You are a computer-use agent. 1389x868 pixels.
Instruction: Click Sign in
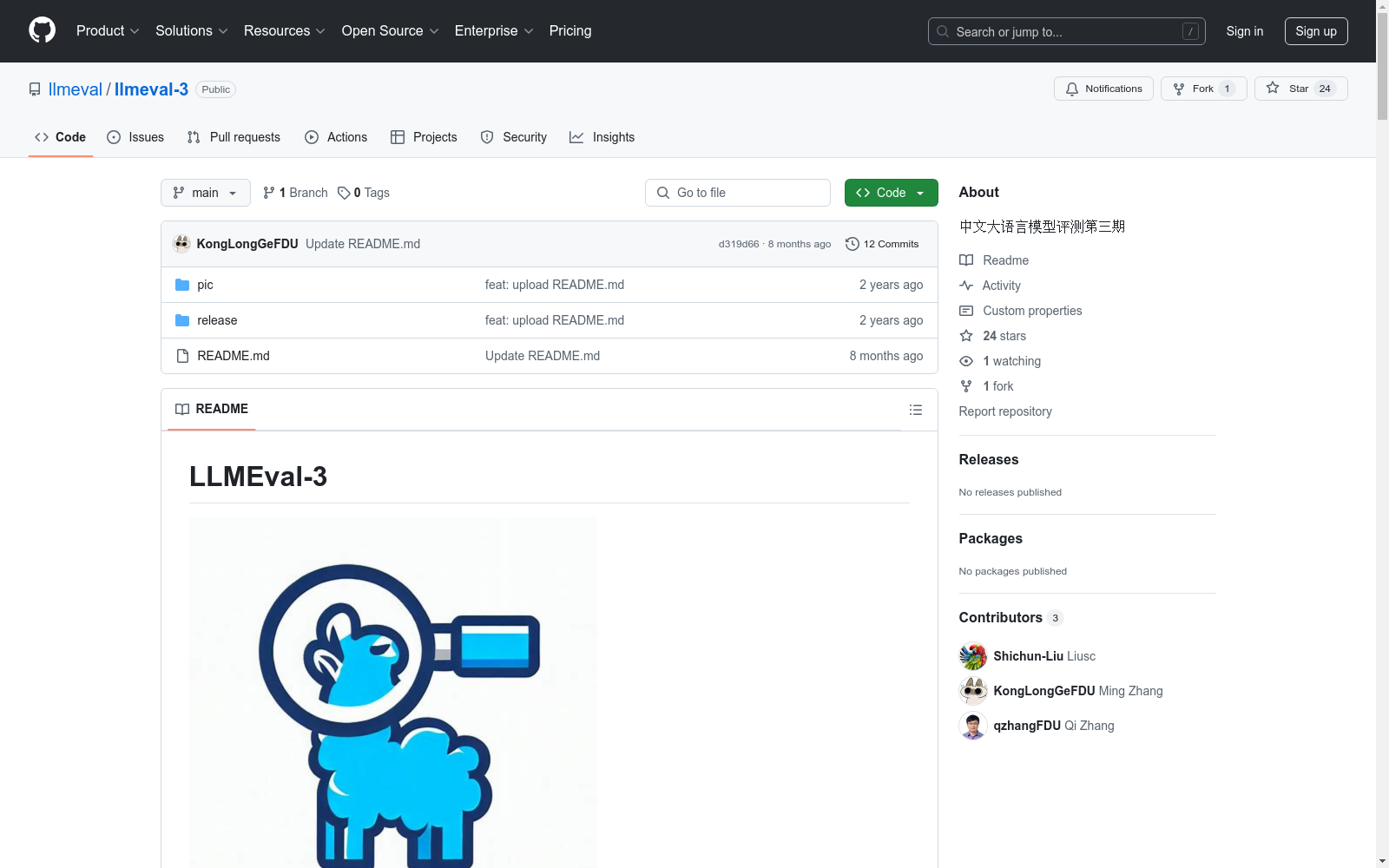click(1244, 31)
